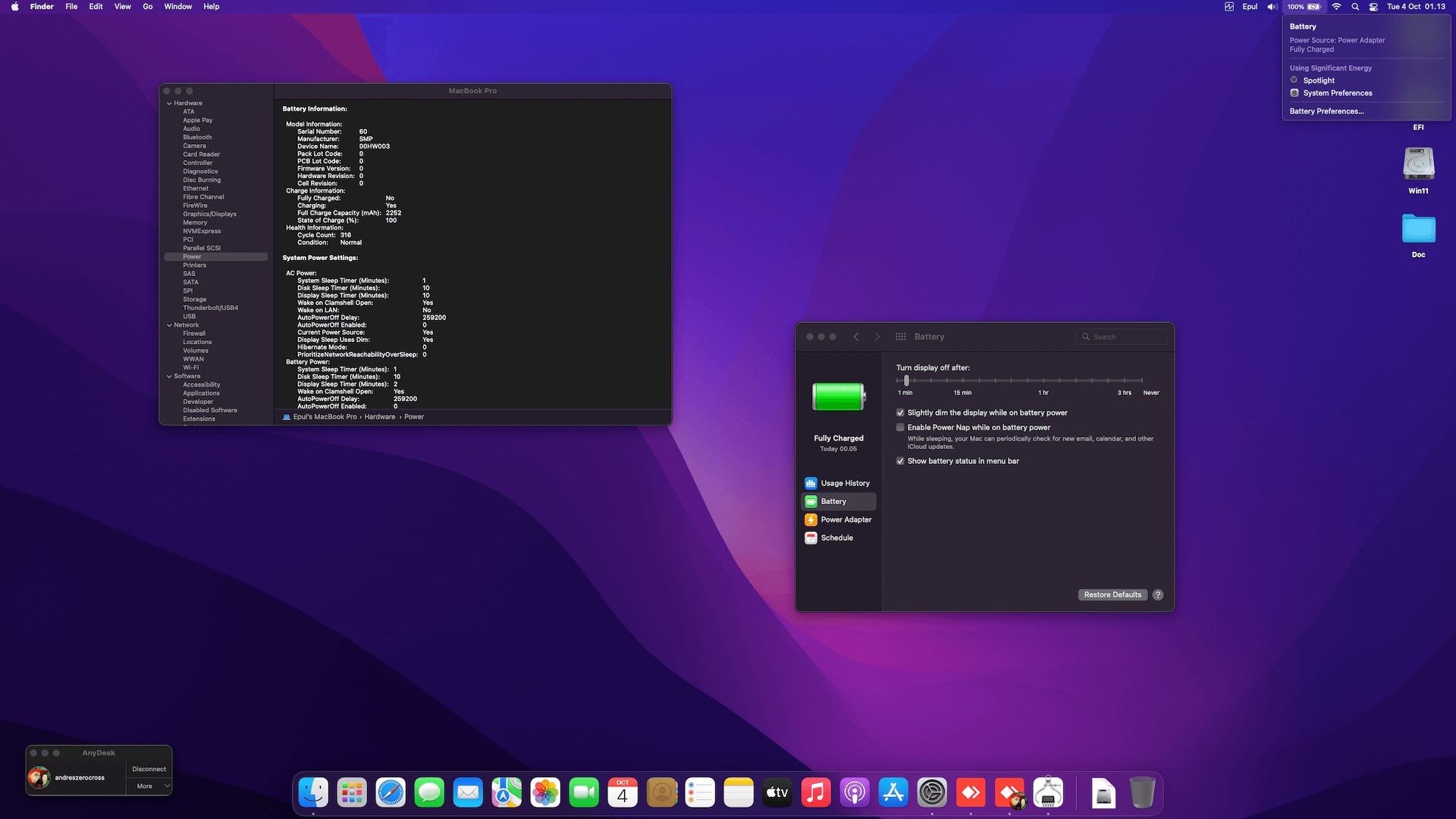
Task: Select Usage History in Battery sidebar
Action: [x=838, y=483]
